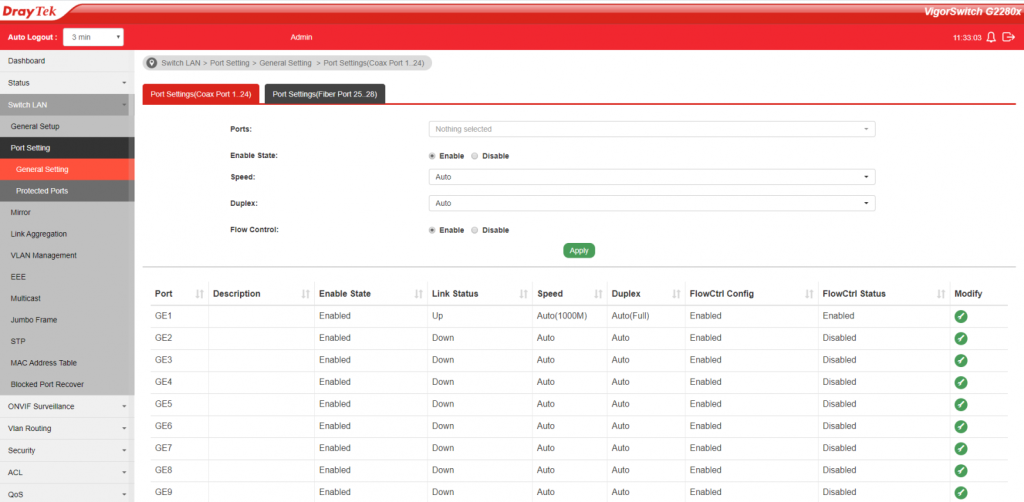Image resolution: width=1024 pixels, height=502 pixels.
Task: Click the green Apply button
Action: tap(579, 250)
